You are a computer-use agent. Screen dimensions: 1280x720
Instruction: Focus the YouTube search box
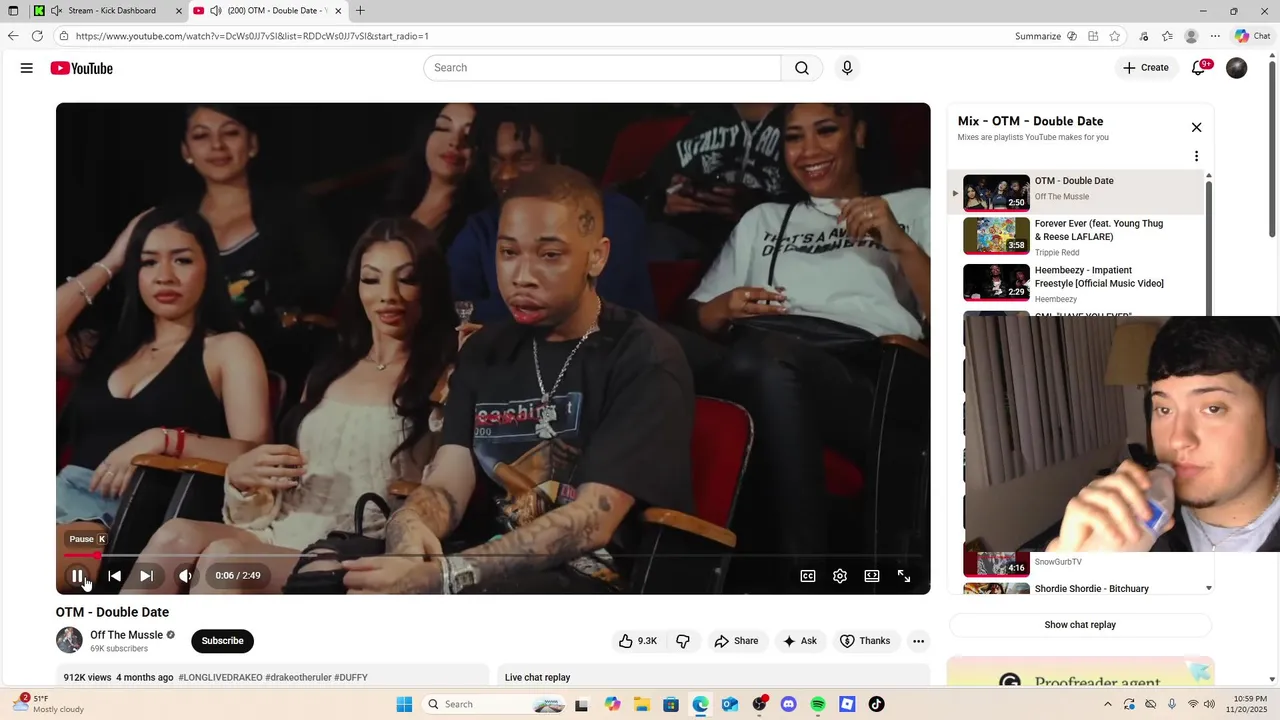(602, 68)
